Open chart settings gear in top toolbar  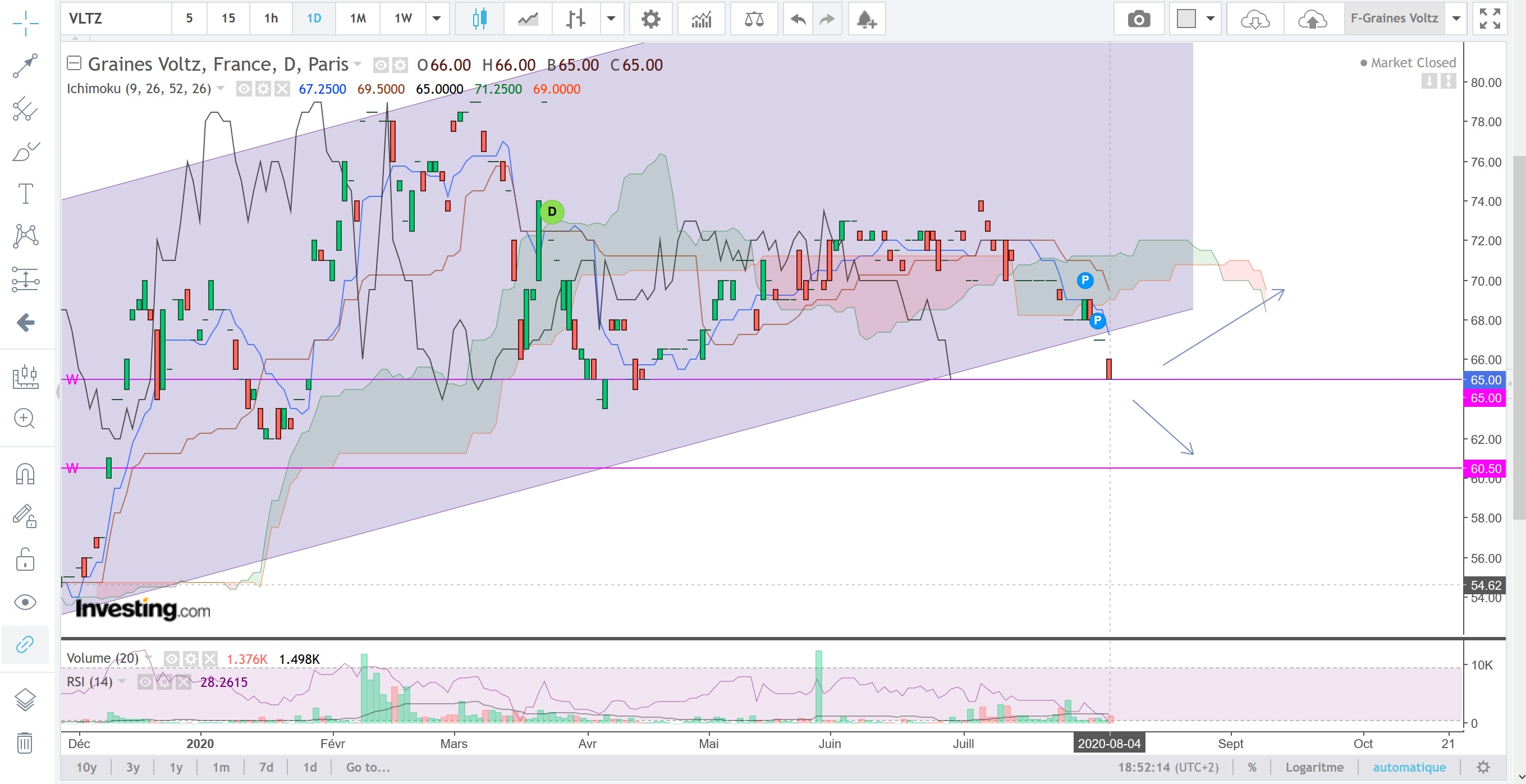point(650,19)
